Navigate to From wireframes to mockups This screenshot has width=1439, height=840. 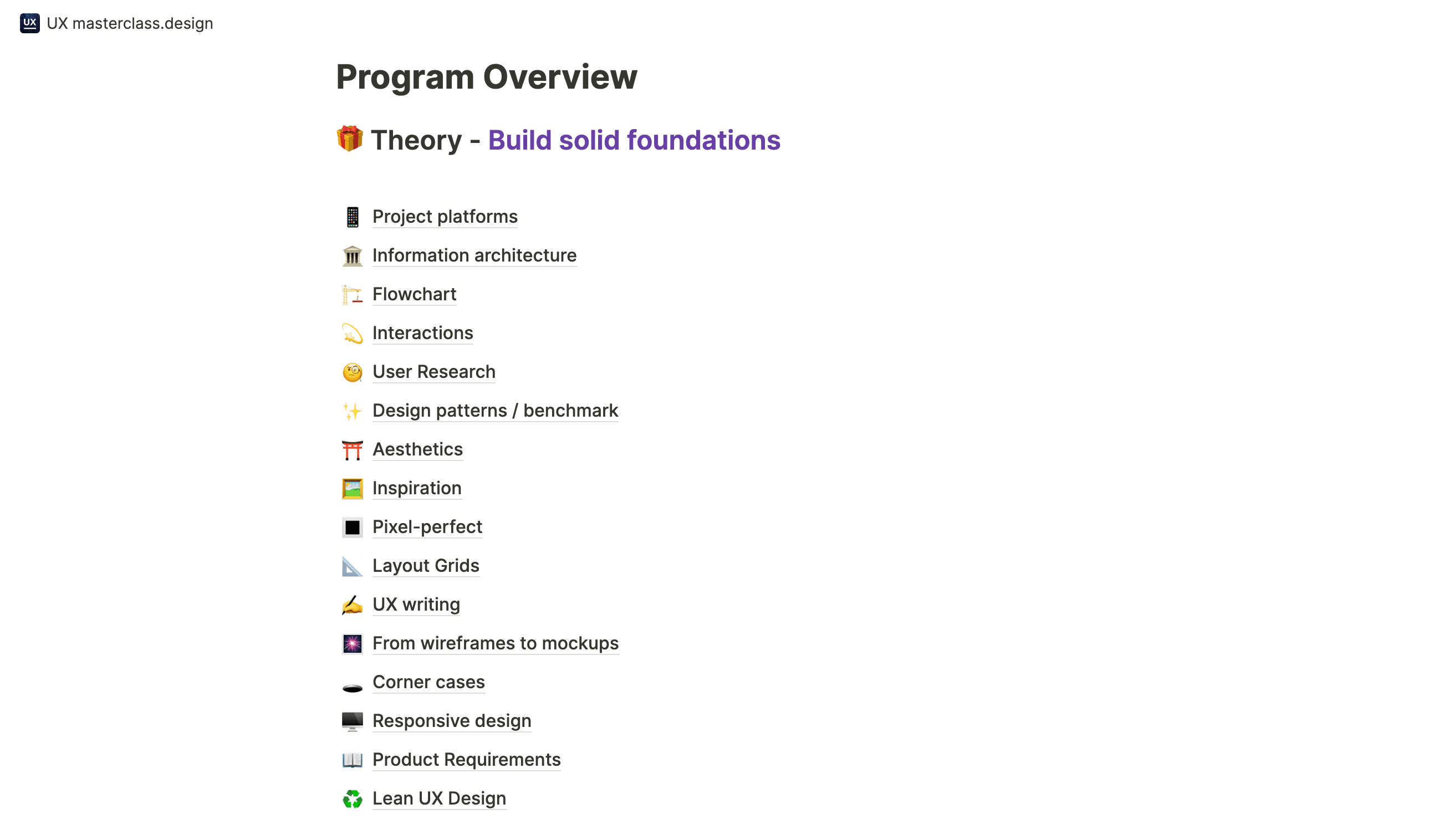coord(495,644)
